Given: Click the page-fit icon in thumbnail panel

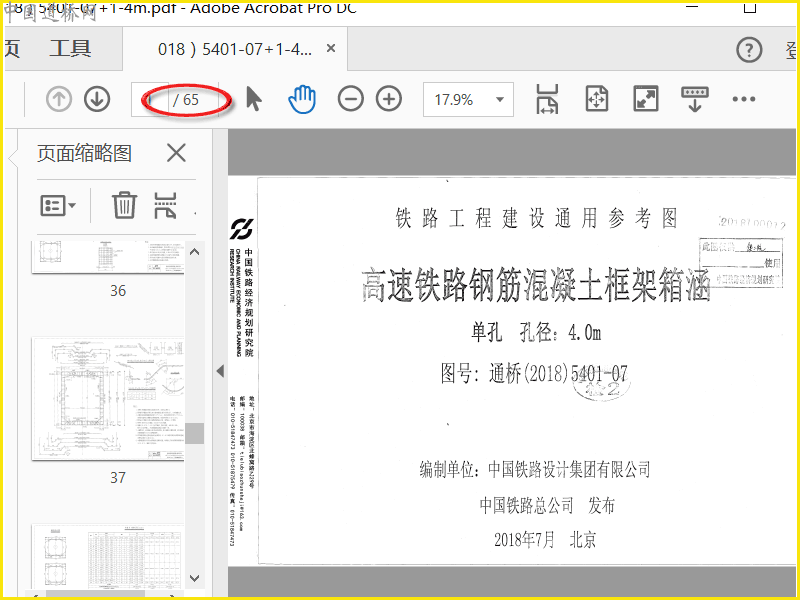Looking at the screenshot, I should [165, 205].
